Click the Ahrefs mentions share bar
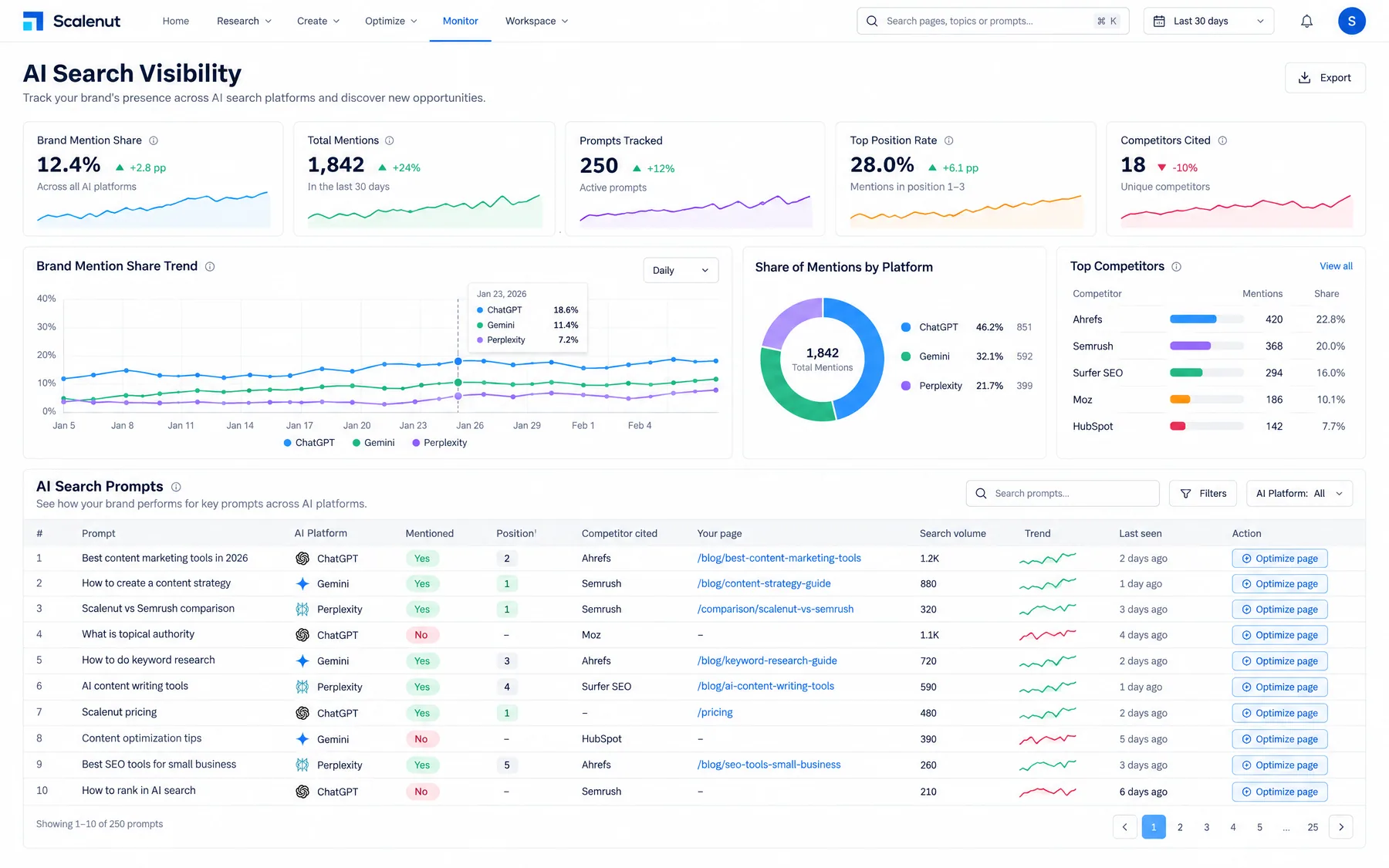The width and height of the screenshot is (1389, 868). point(1207,319)
